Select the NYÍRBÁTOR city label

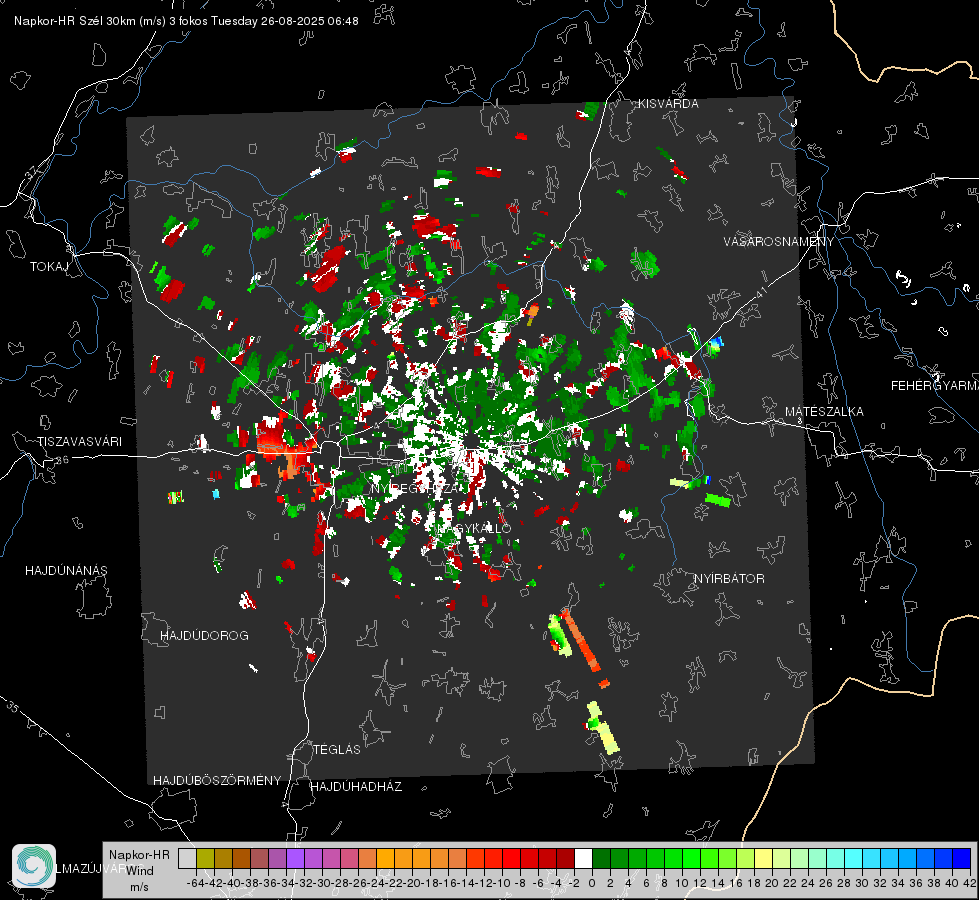pos(729,579)
